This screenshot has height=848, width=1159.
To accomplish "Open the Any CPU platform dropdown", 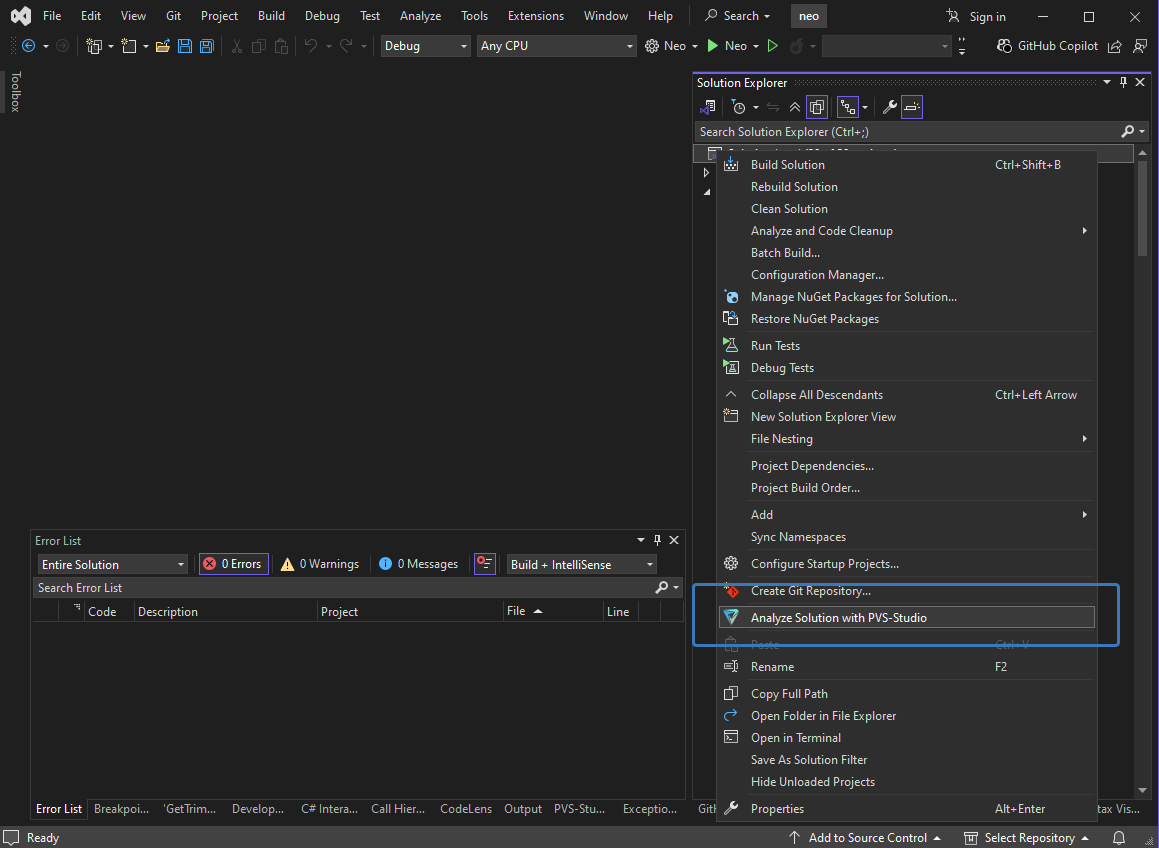I will 556,46.
